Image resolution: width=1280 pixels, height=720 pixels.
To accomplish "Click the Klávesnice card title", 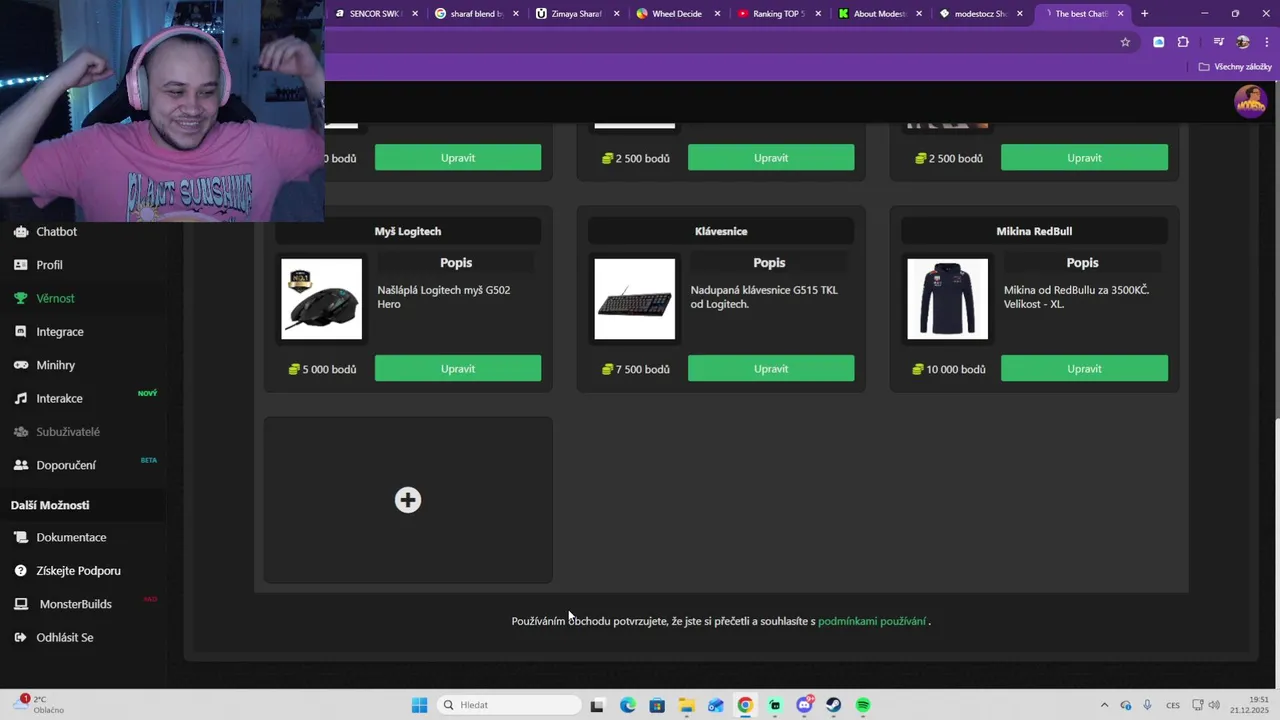I will [x=721, y=231].
